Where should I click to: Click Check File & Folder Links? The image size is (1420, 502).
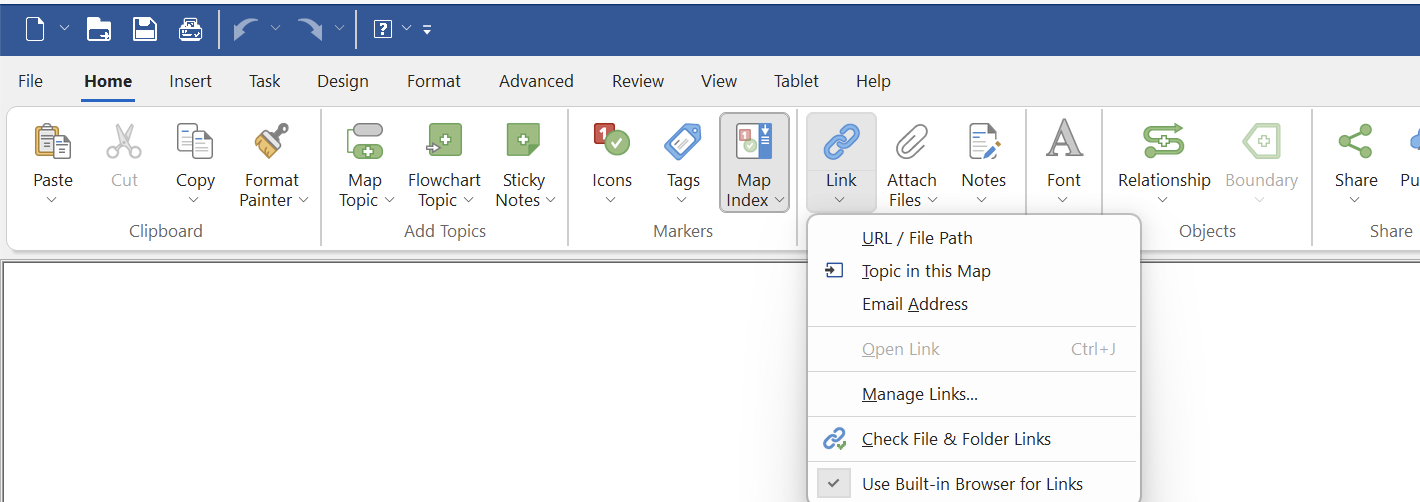tap(955, 439)
